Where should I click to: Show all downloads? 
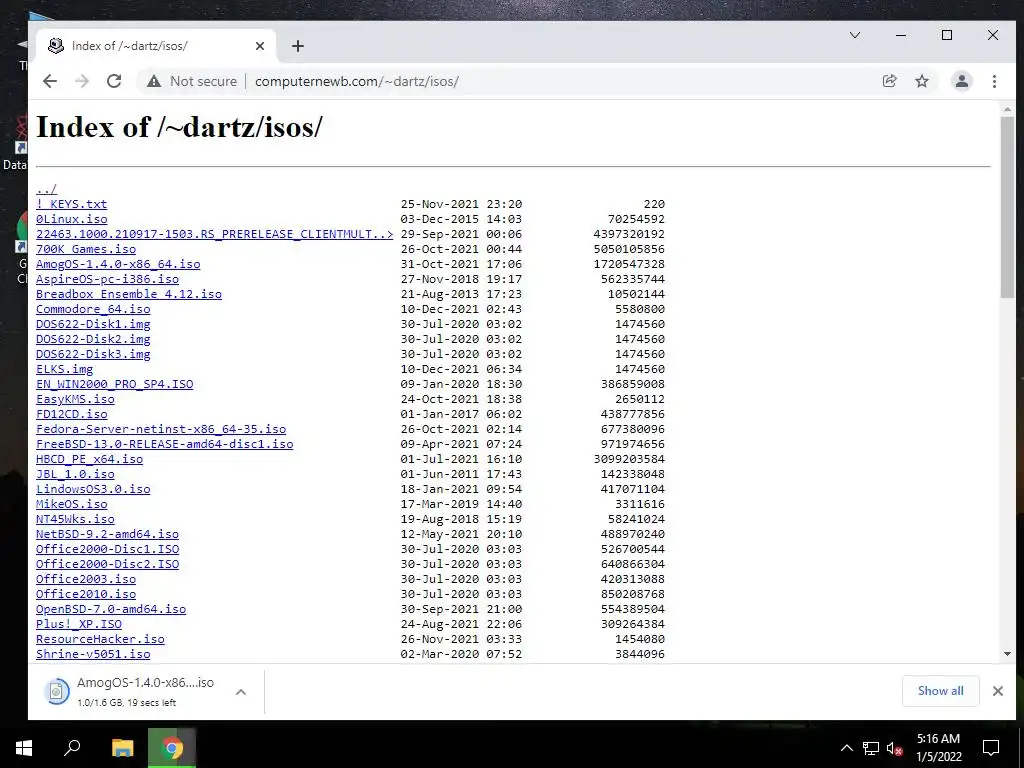pos(940,691)
